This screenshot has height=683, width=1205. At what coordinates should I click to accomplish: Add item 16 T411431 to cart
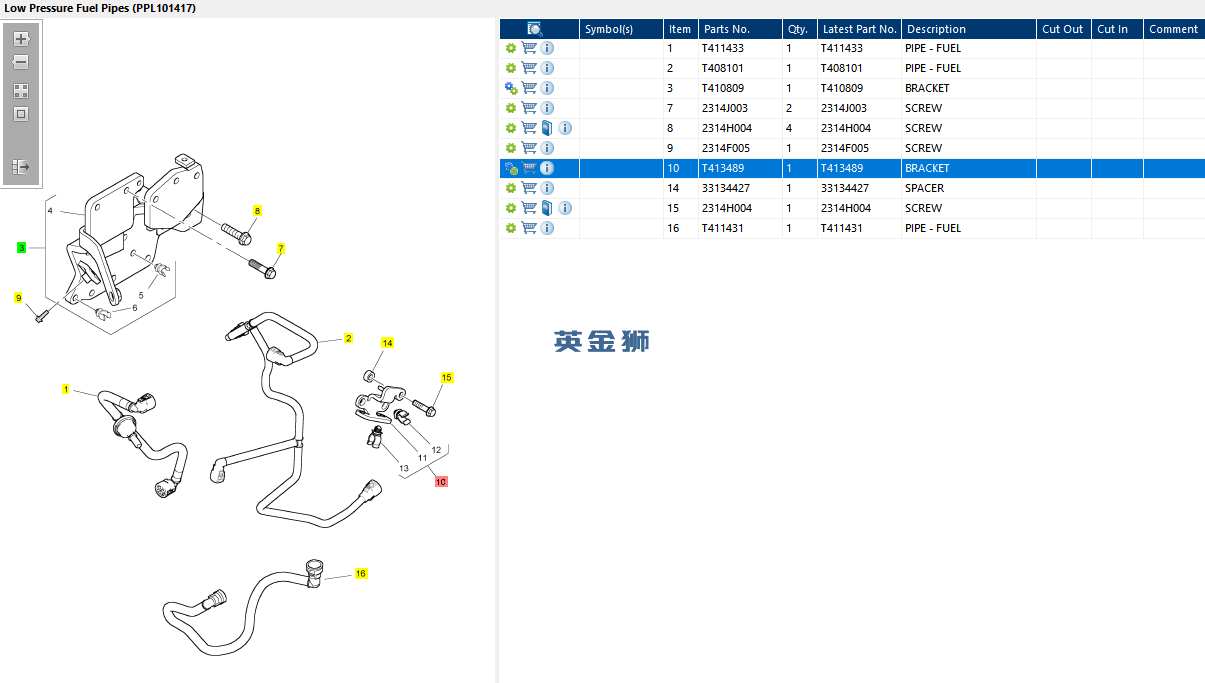click(x=529, y=228)
